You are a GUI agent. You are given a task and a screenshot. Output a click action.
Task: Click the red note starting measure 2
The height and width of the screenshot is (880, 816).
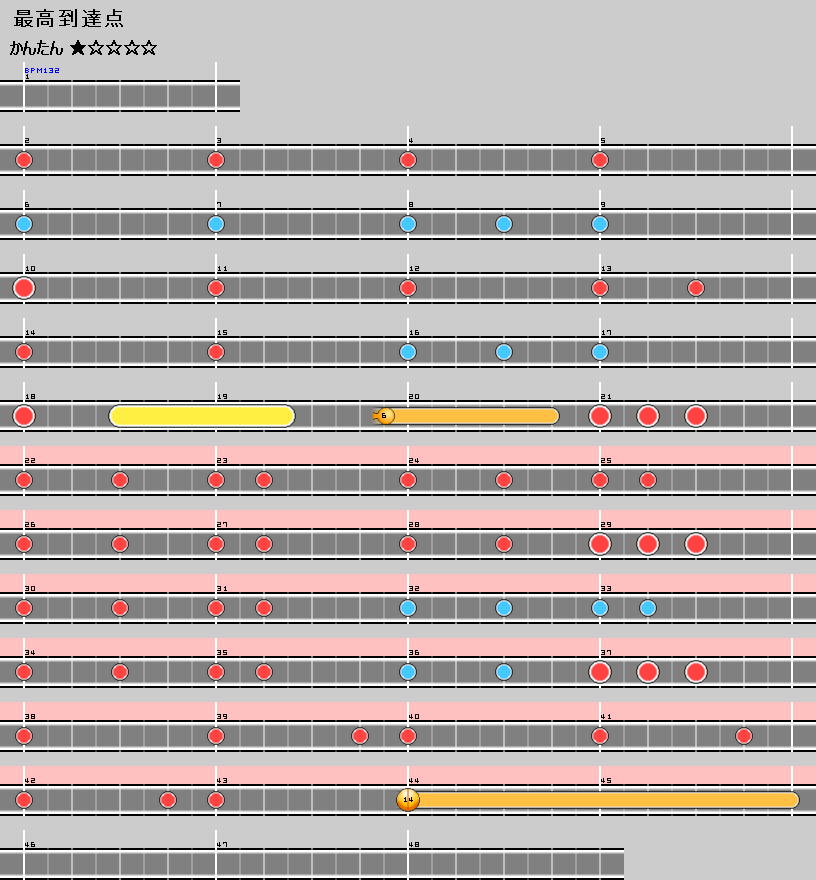(24, 160)
